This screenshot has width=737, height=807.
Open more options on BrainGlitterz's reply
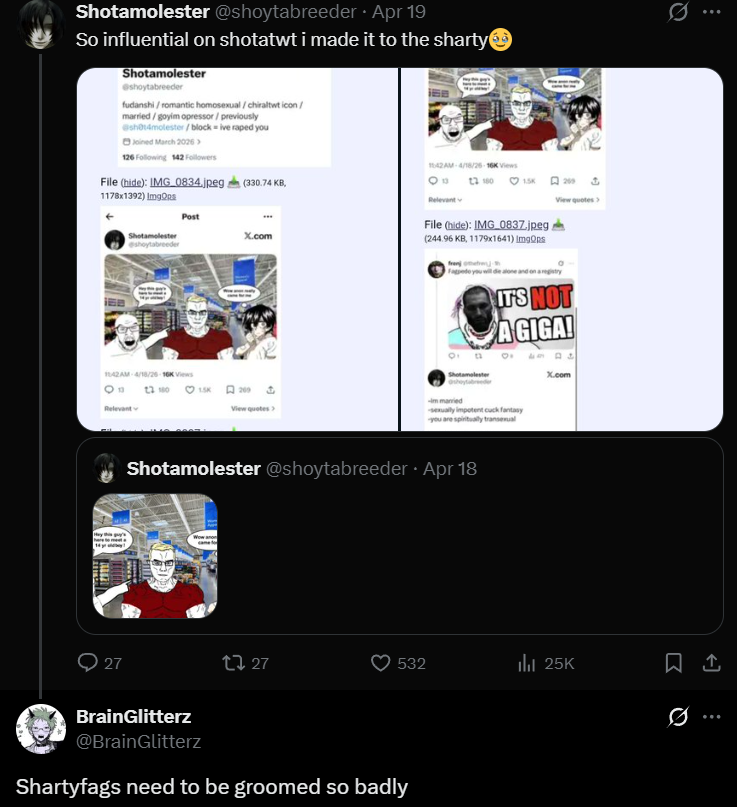click(712, 716)
